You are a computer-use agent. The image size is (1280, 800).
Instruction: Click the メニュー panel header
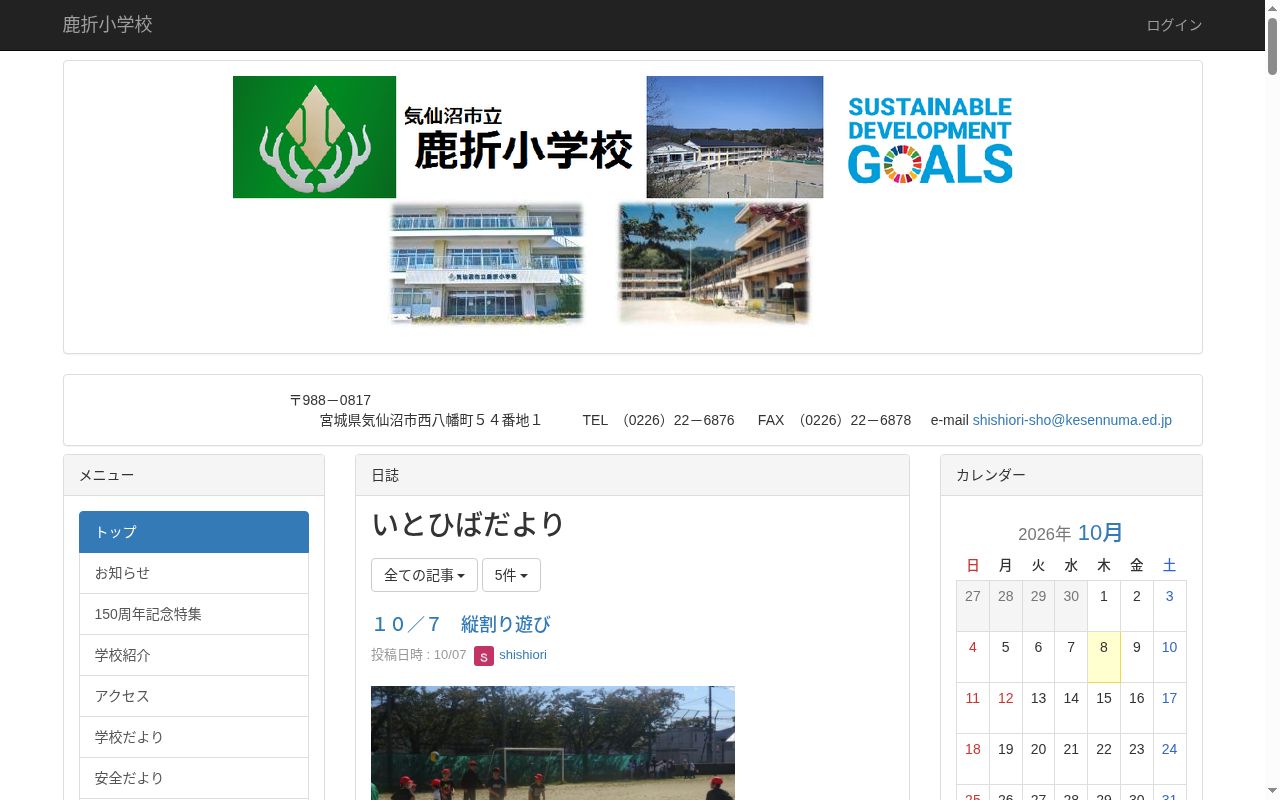point(194,475)
